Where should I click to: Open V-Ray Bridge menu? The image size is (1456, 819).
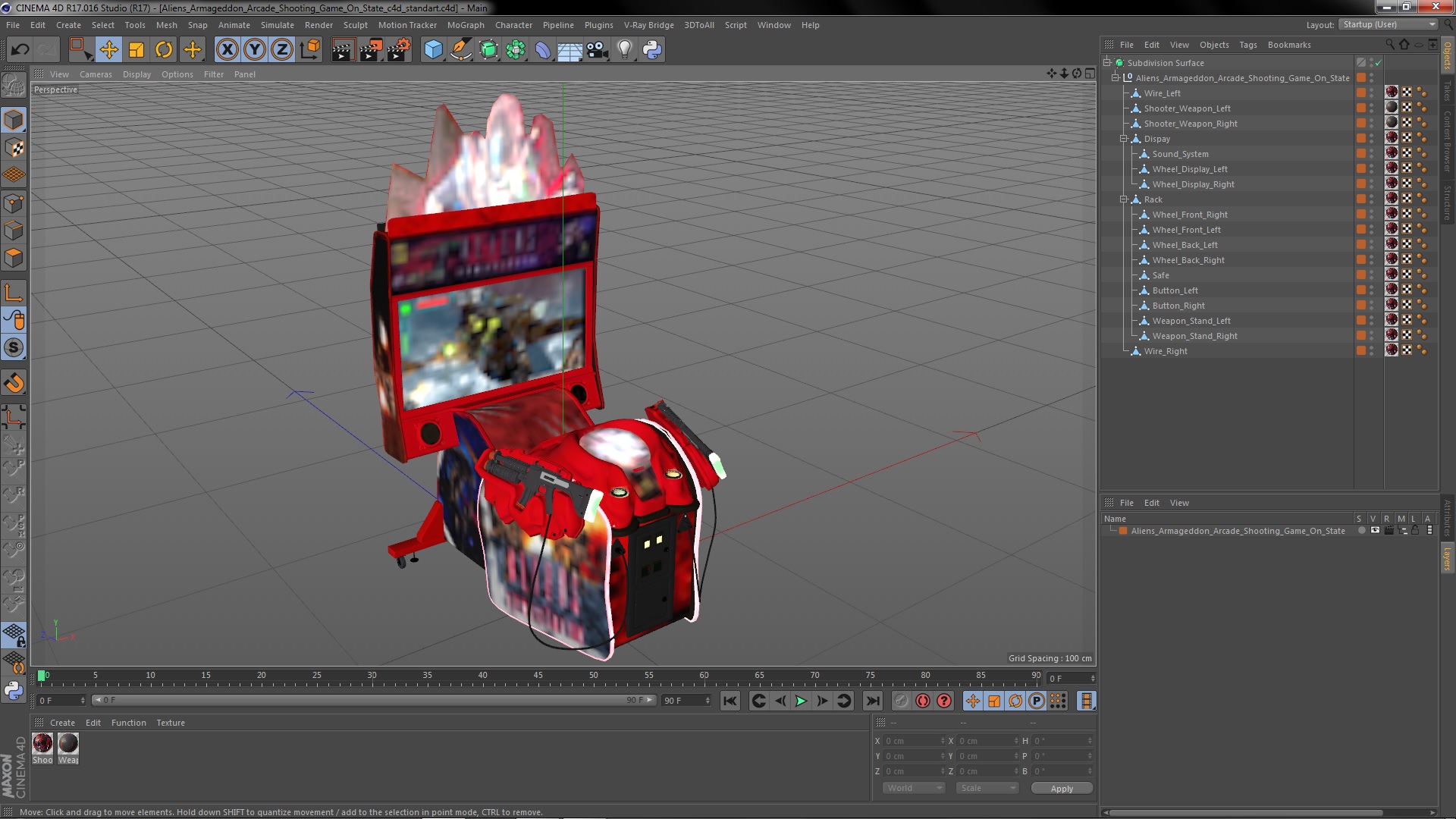(x=648, y=25)
